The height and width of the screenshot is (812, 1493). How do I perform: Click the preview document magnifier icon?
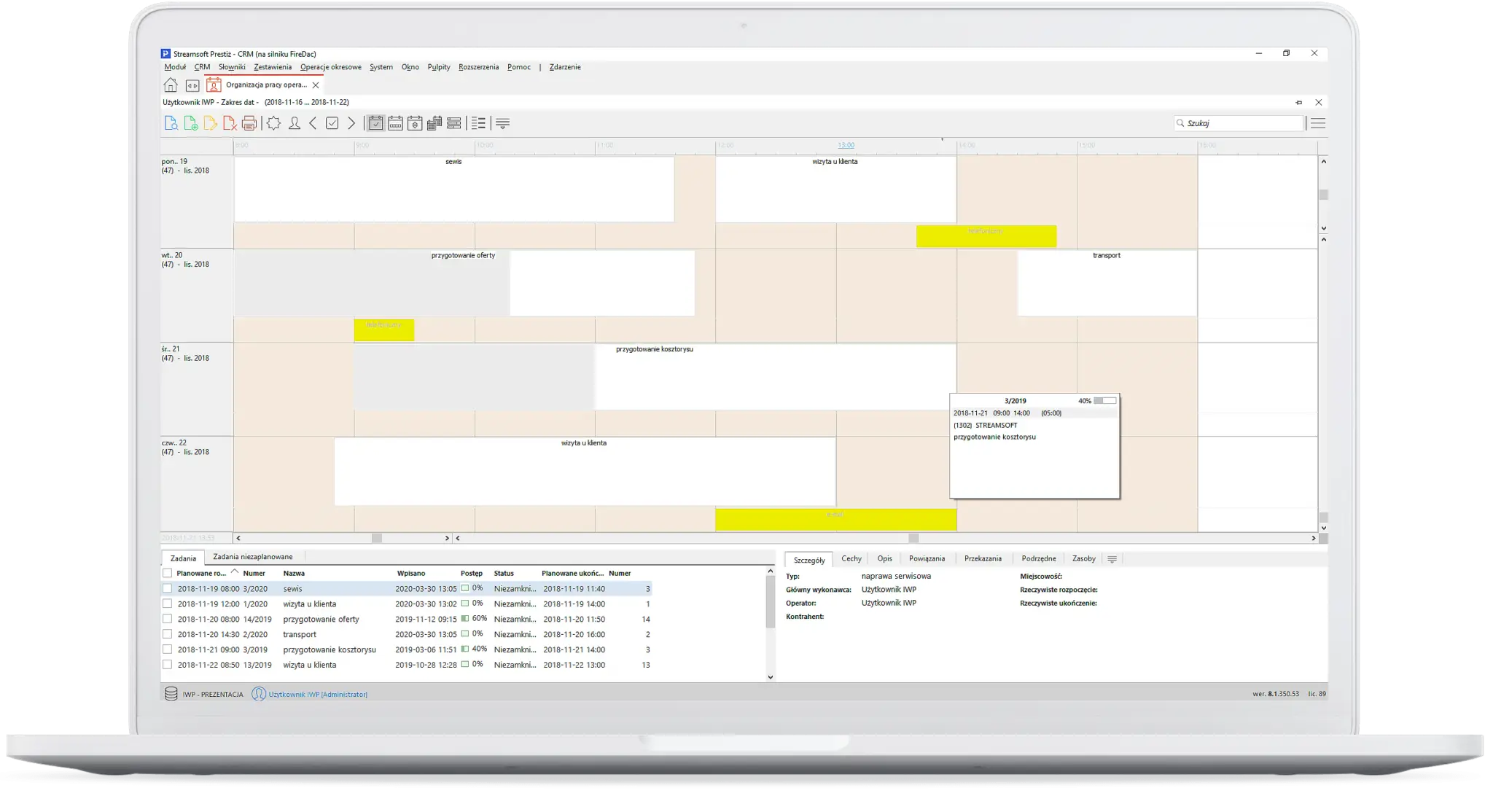(171, 123)
